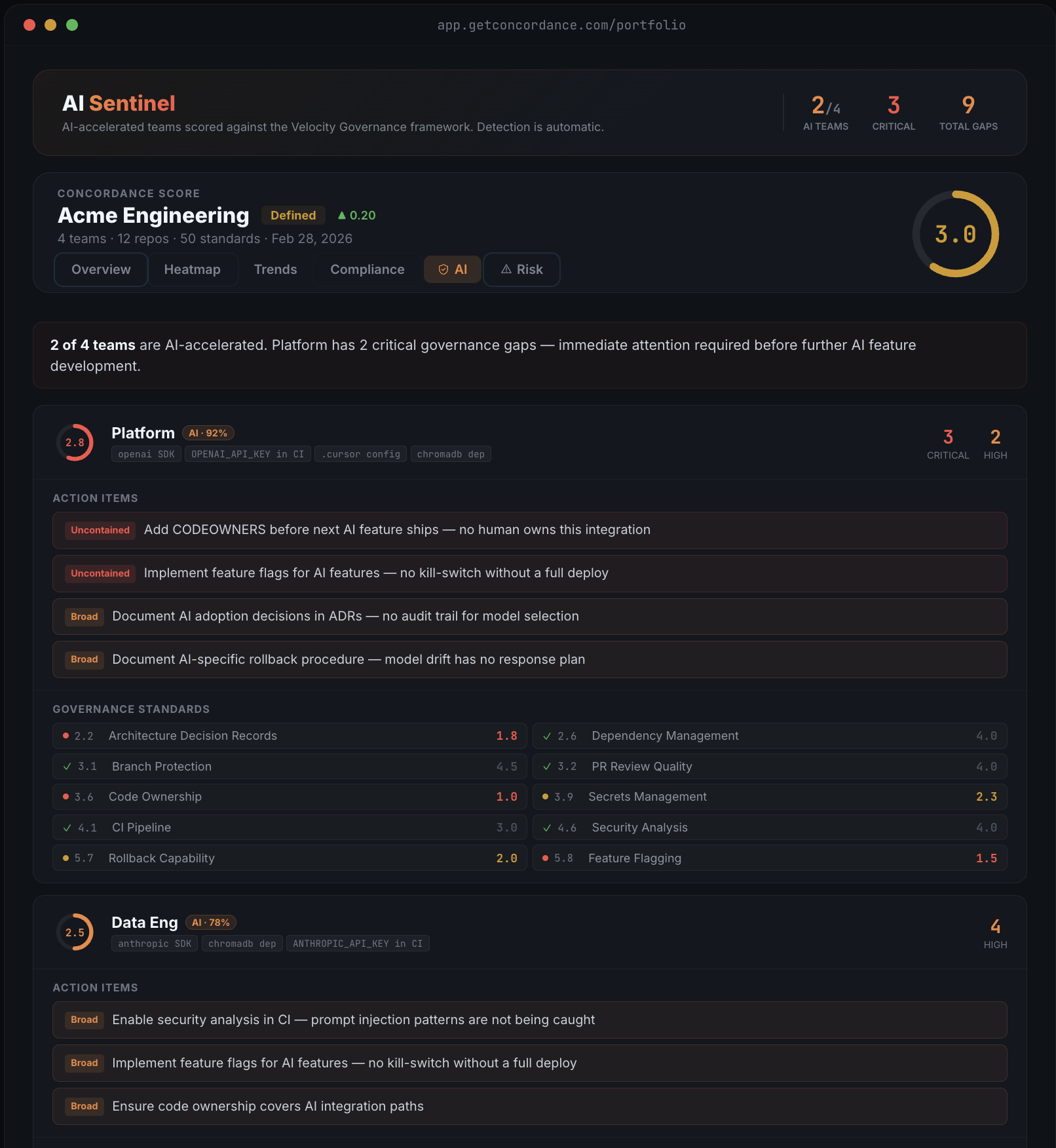
Task: Click the Defined maturity badge
Action: pos(293,215)
